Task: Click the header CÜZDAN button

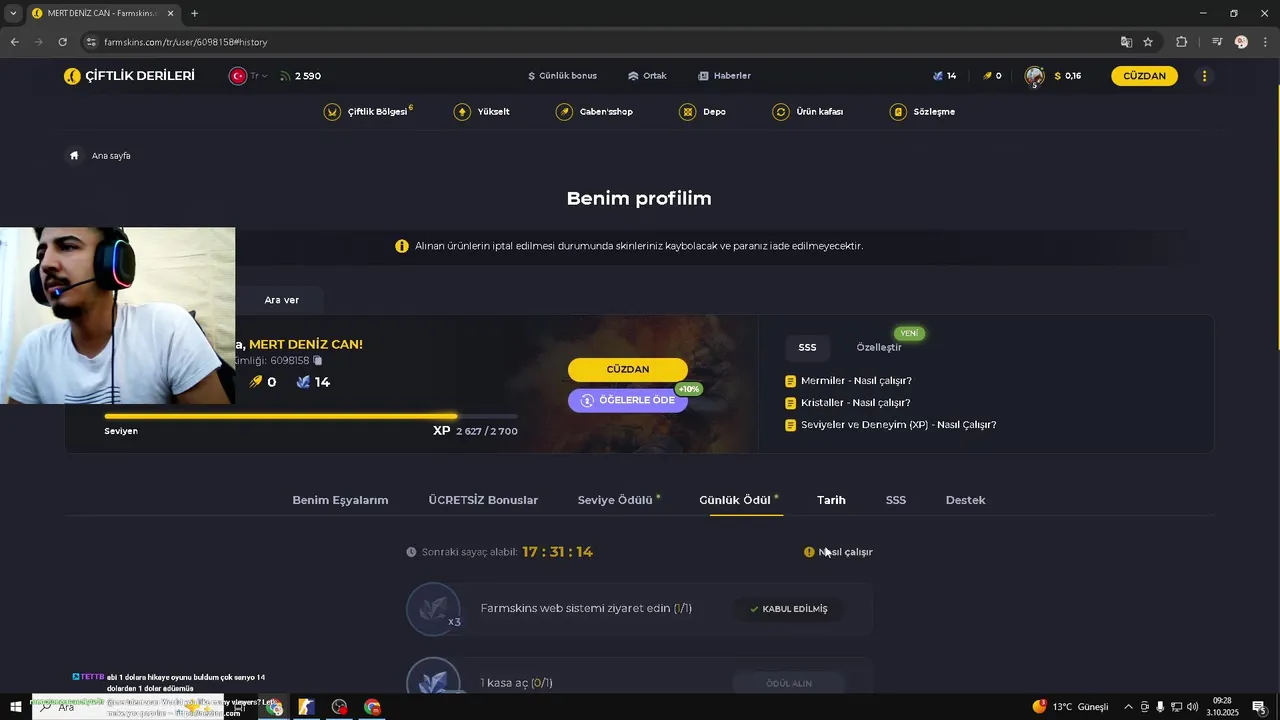Action: tap(1144, 76)
